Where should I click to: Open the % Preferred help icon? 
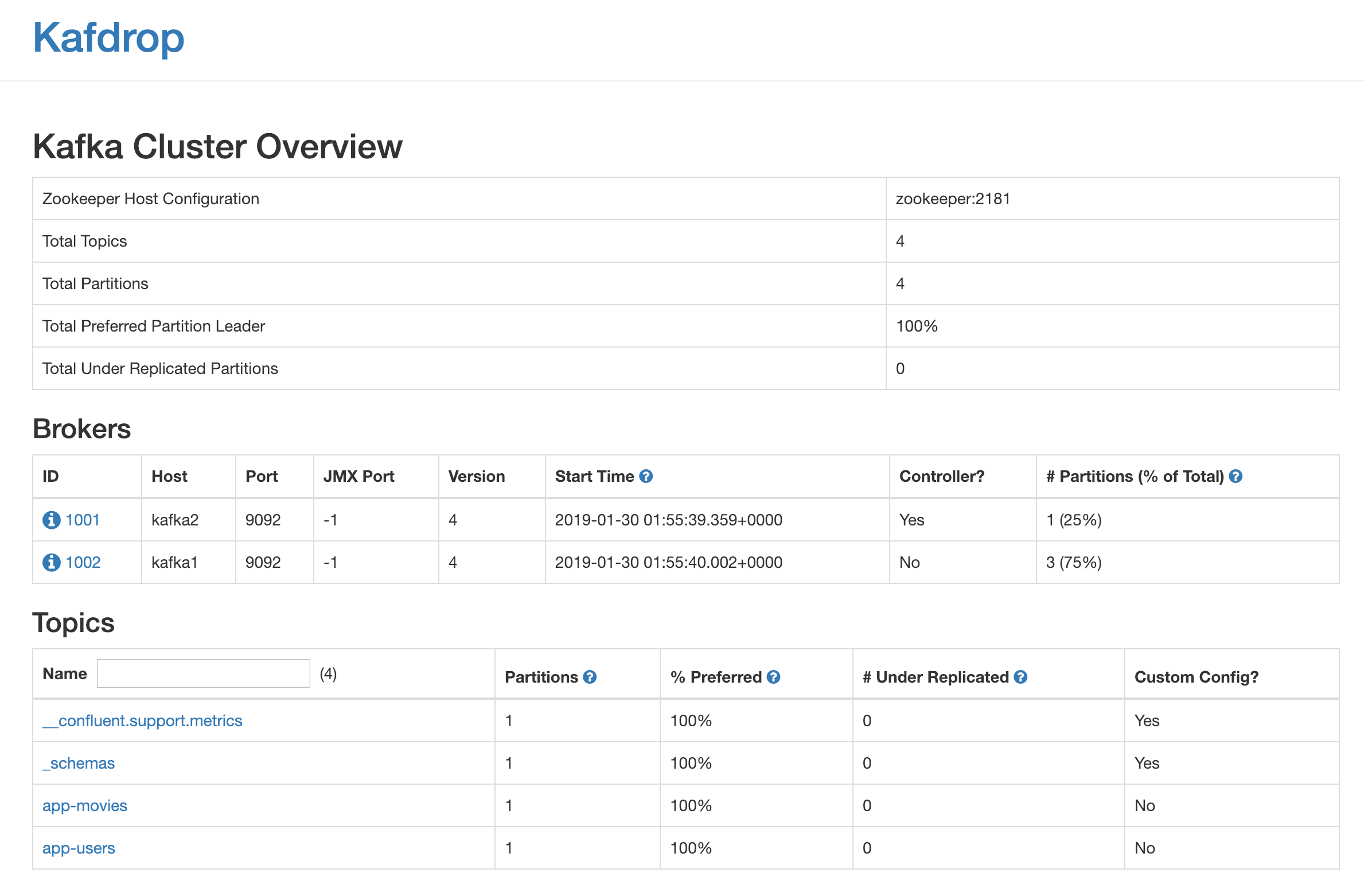pyautogui.click(x=774, y=677)
